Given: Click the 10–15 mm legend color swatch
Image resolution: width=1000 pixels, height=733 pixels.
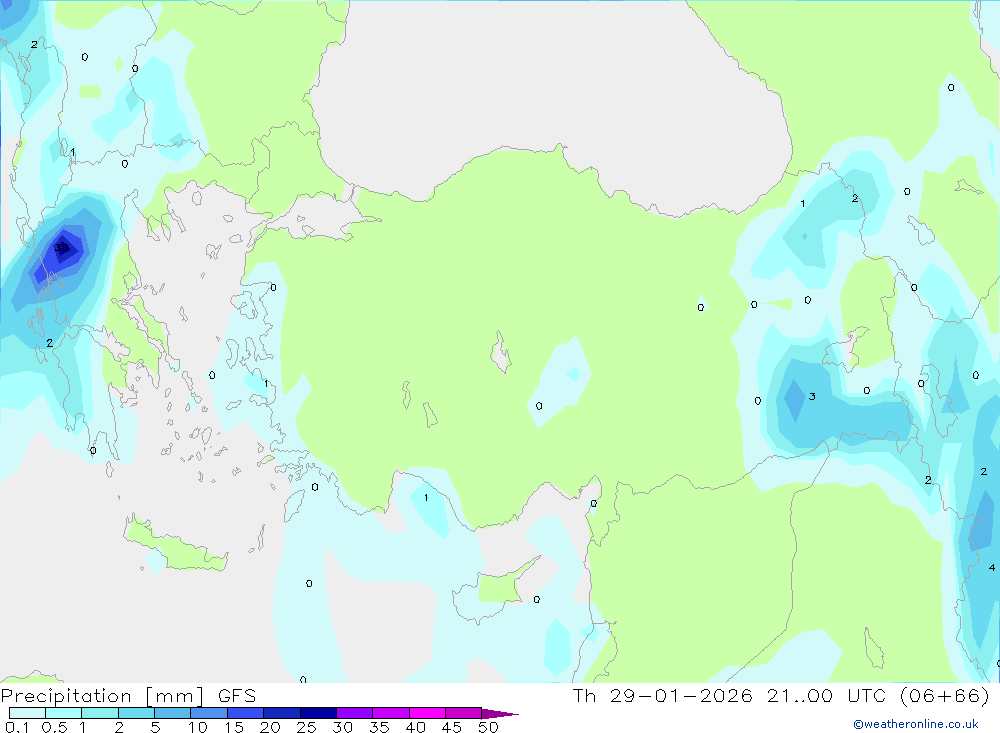Looking at the screenshot, I should pos(209,713).
